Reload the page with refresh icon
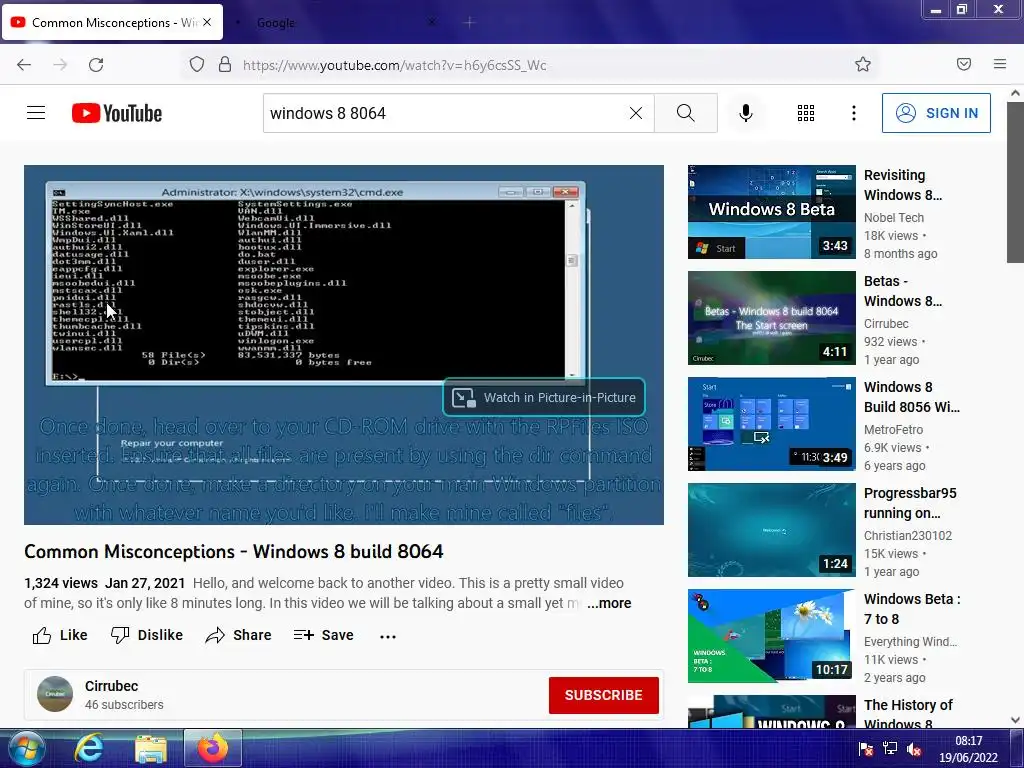1024x768 pixels. (96, 65)
